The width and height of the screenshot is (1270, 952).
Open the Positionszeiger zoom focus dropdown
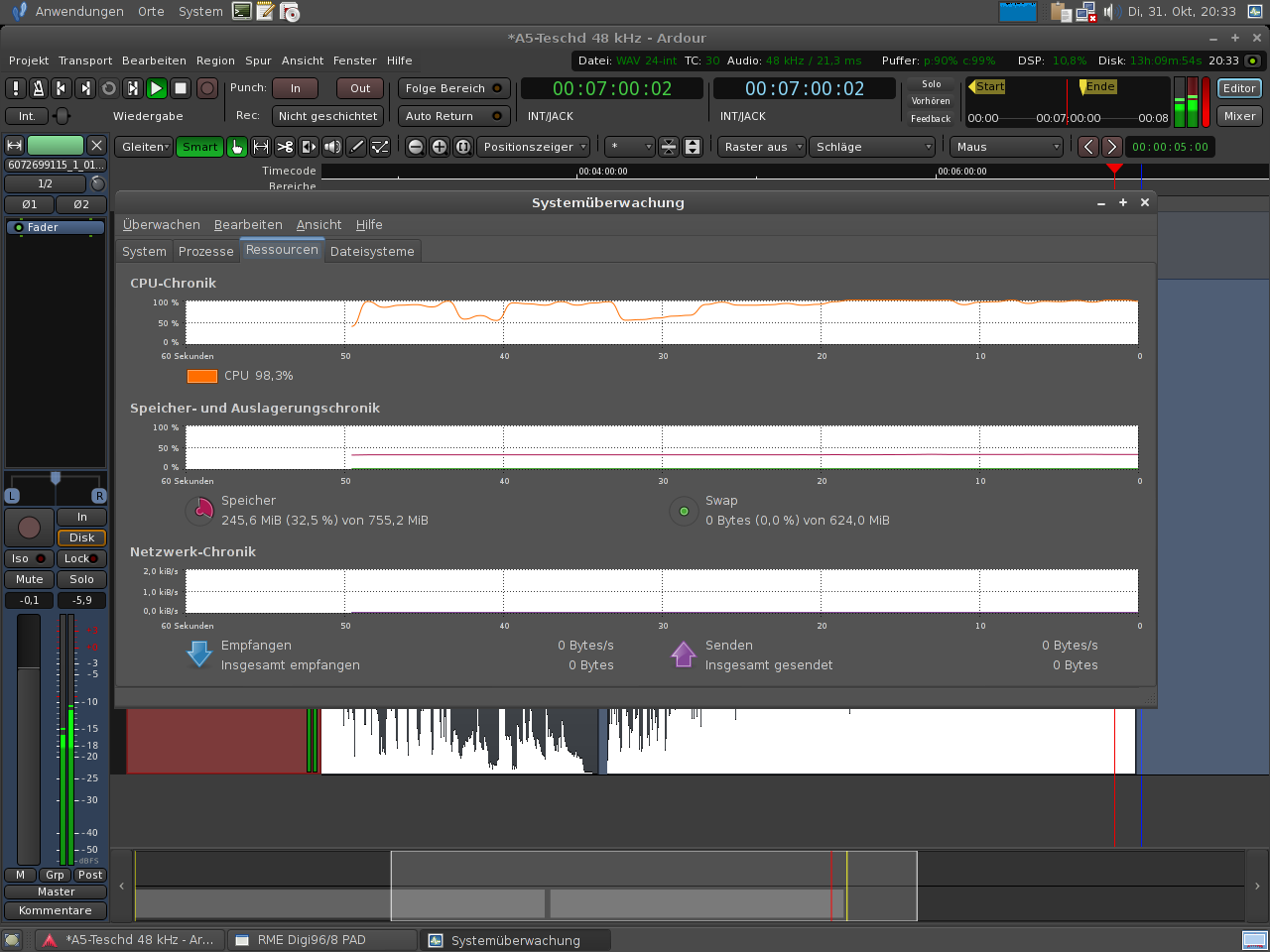(534, 147)
